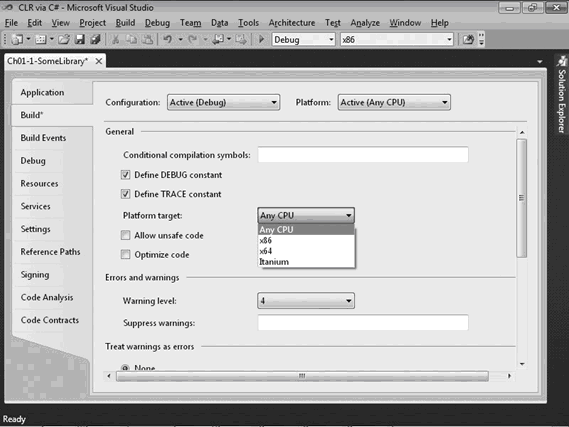Switch to the Code Analysis tab
The height and width of the screenshot is (427, 569).
52,297
